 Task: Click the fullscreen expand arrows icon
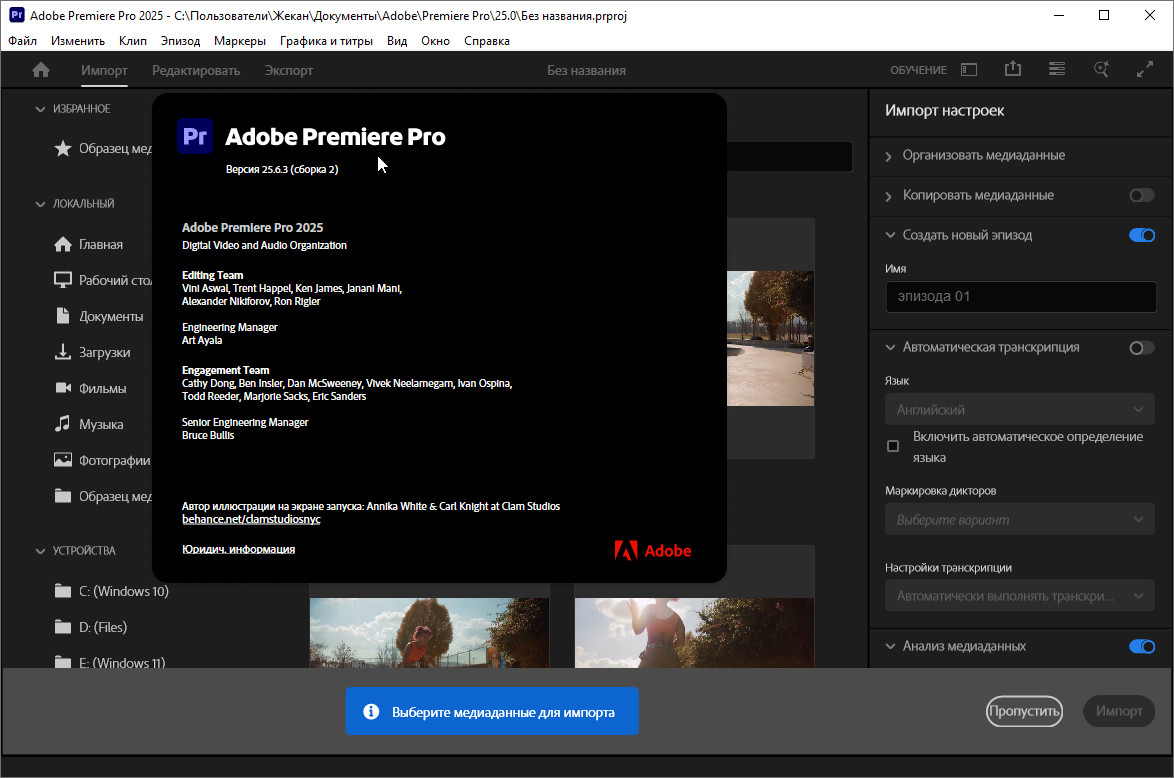coord(1145,70)
